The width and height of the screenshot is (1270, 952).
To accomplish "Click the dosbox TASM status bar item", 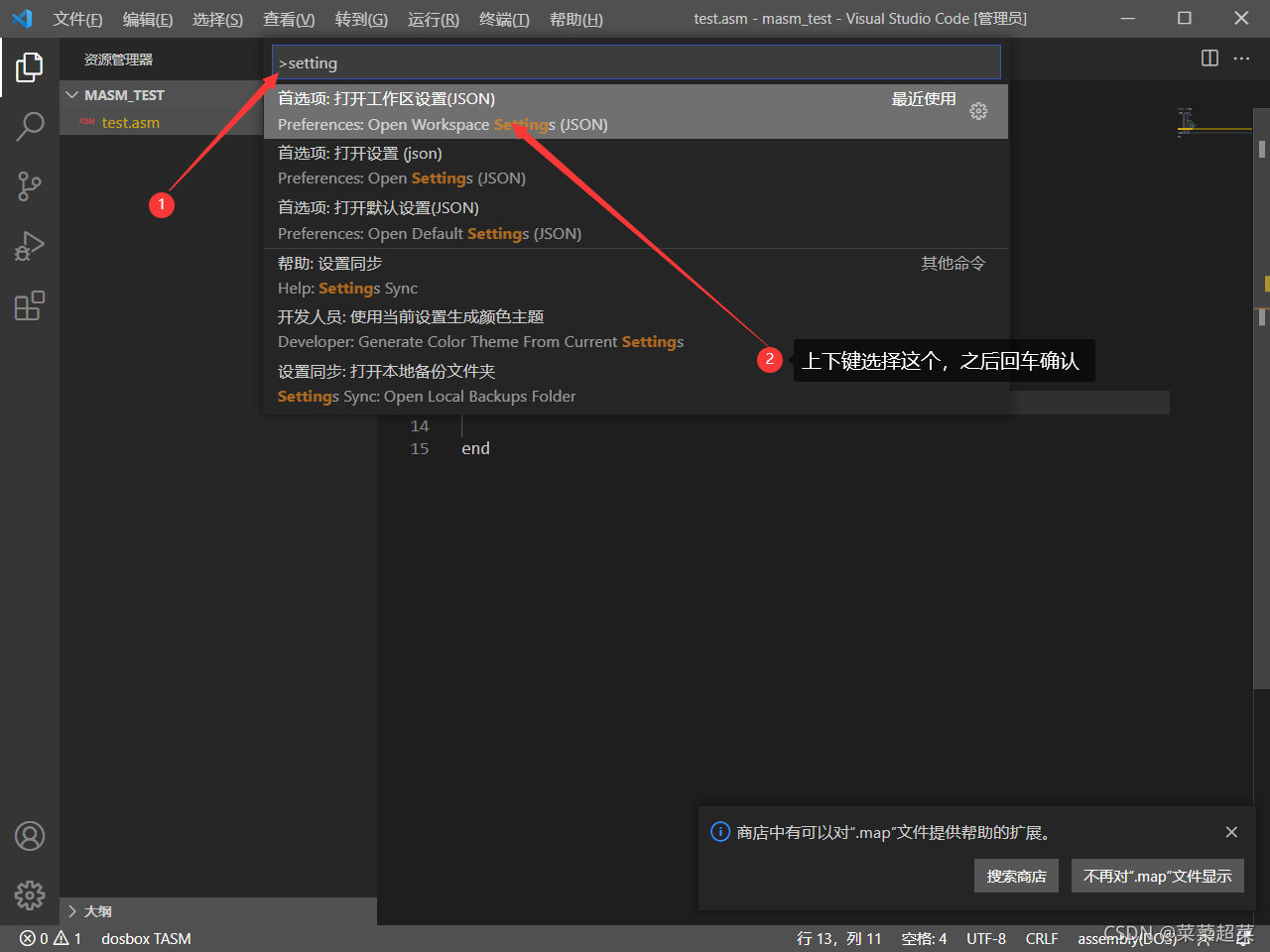I will point(146,938).
